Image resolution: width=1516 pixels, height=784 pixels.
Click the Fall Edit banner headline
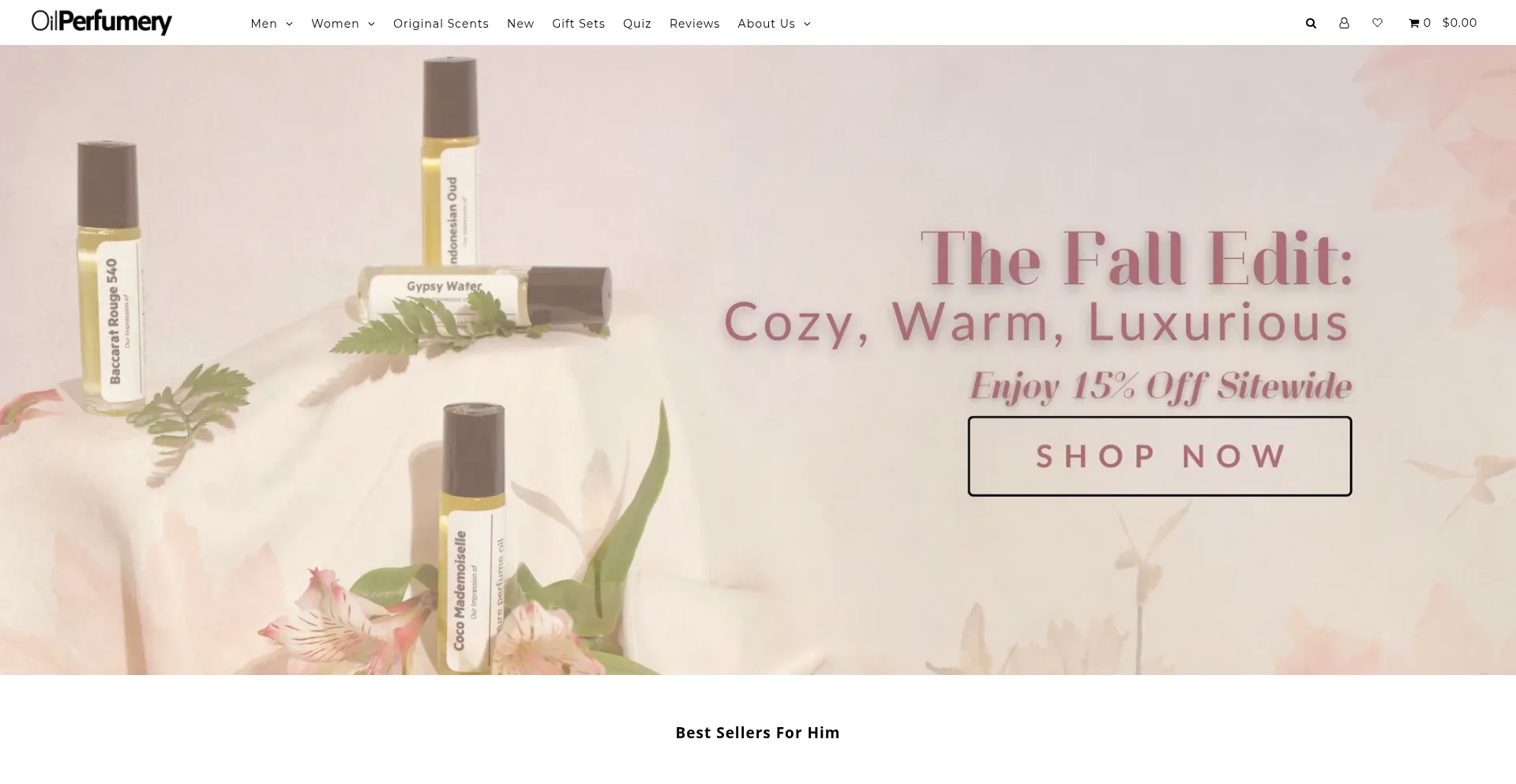1137,257
